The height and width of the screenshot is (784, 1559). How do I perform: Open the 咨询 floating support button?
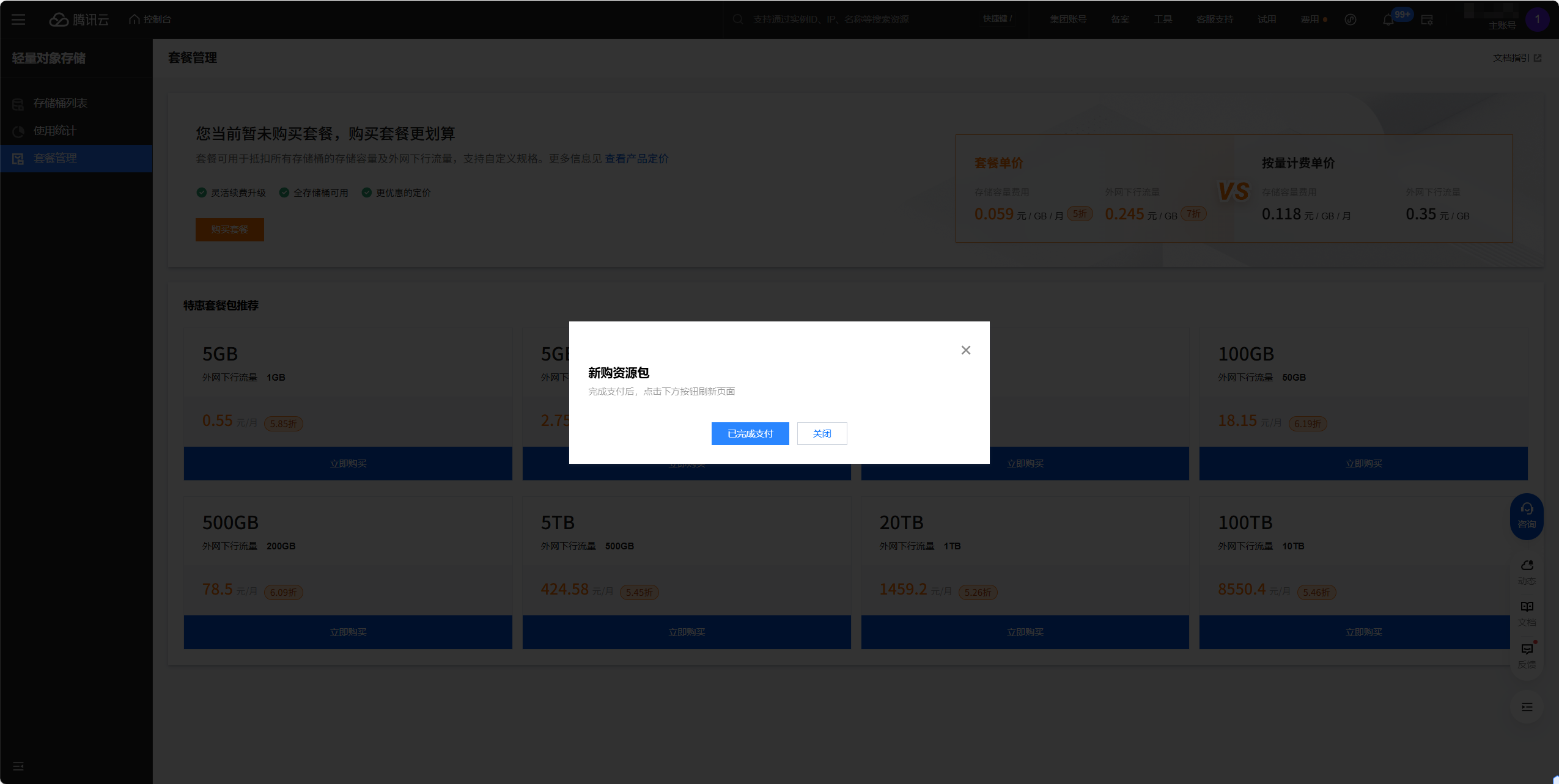[1527, 516]
